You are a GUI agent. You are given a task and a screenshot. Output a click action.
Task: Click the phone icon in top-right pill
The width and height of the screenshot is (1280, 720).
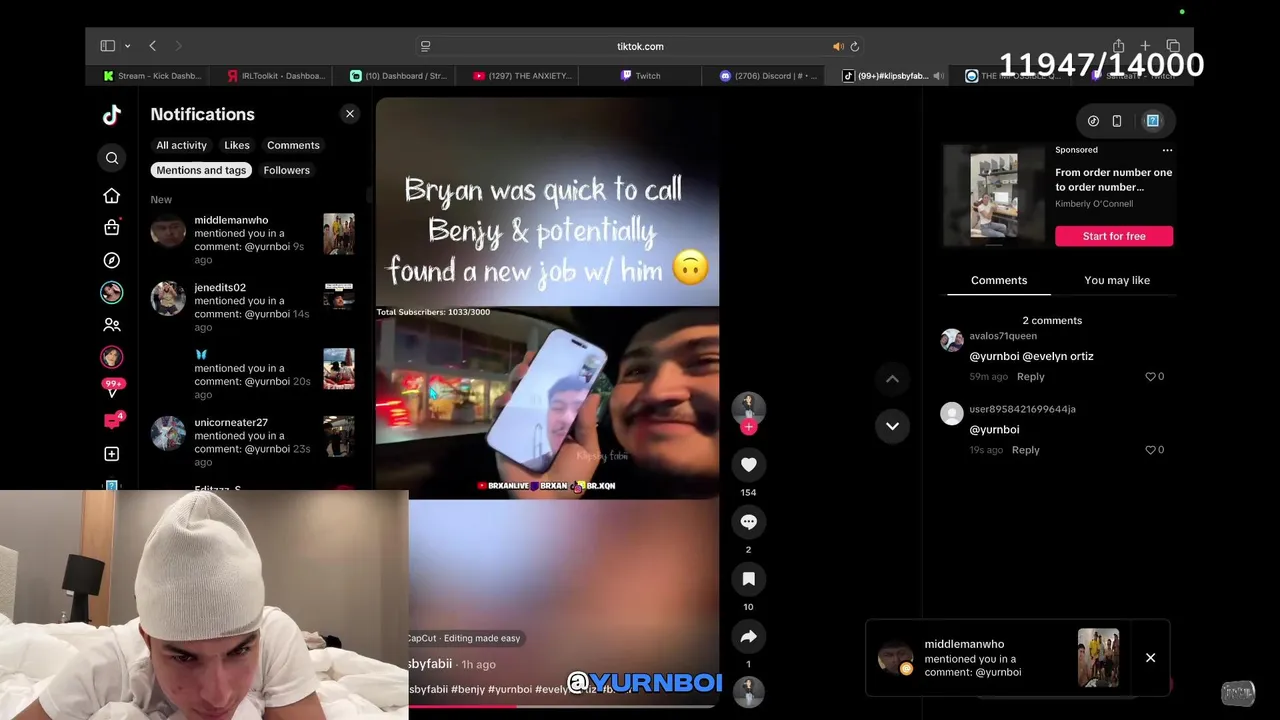click(x=1117, y=121)
